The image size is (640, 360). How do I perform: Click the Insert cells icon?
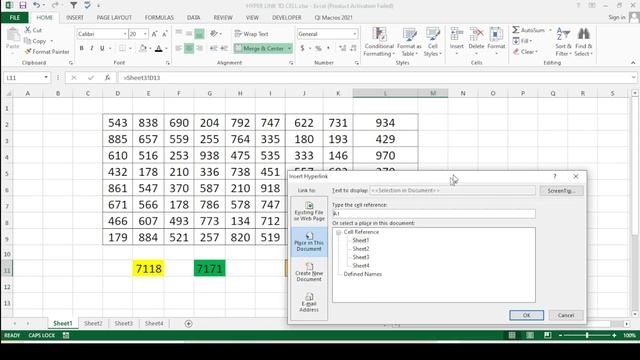pyautogui.click(x=457, y=35)
